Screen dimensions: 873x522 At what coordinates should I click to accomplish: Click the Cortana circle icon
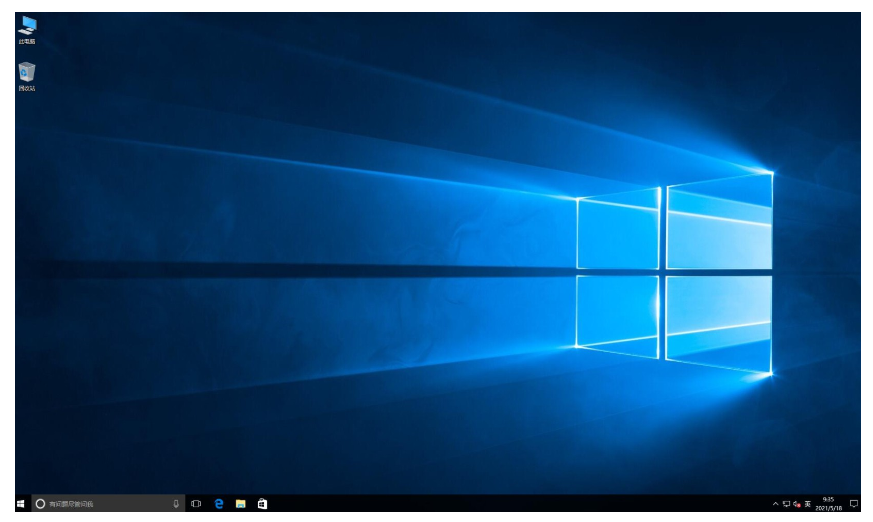[x=40, y=504]
